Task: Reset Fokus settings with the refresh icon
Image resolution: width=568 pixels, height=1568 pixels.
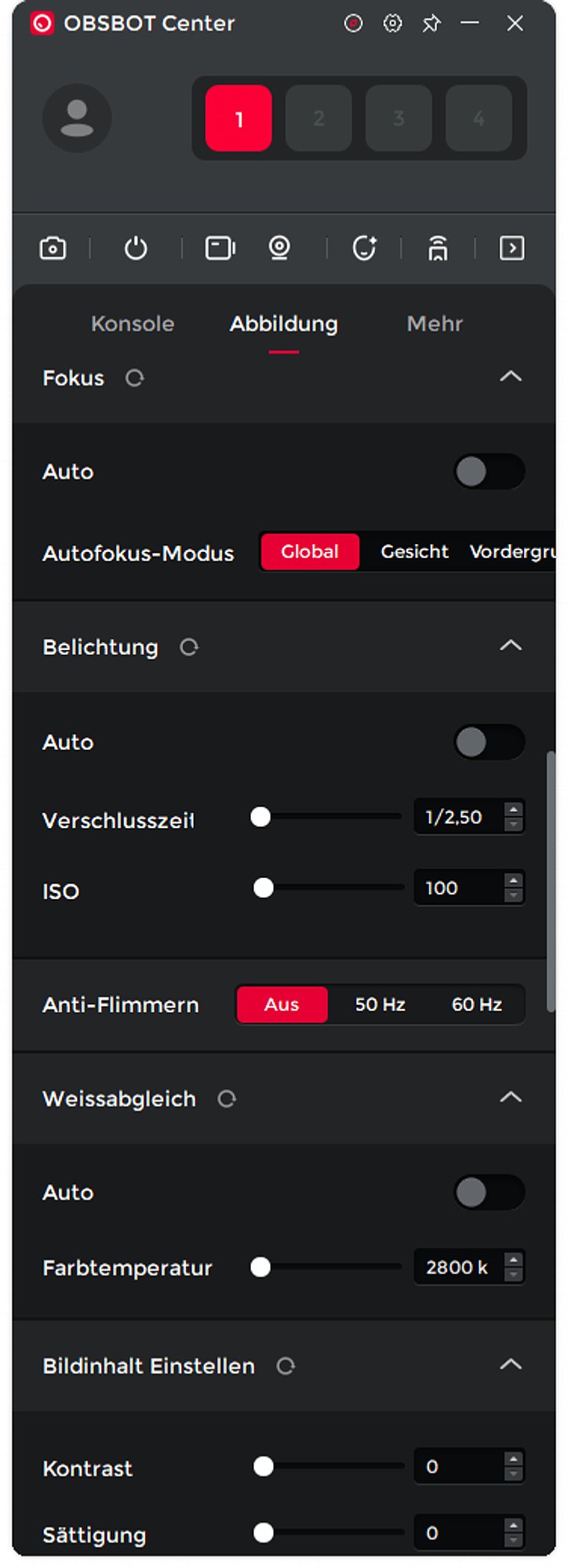Action: tap(135, 379)
